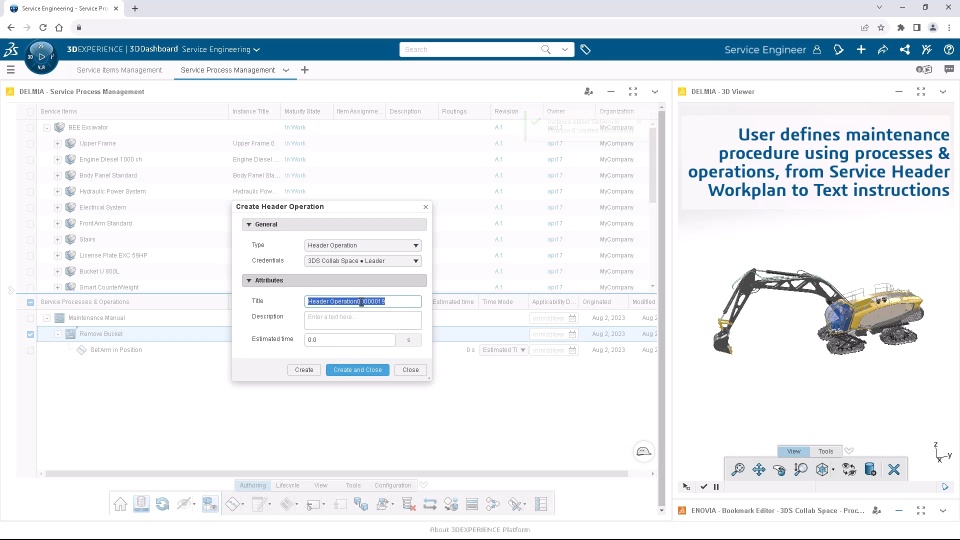Click the user profile icon near Service Engineer
The height and width of the screenshot is (540, 960).
coord(817,50)
